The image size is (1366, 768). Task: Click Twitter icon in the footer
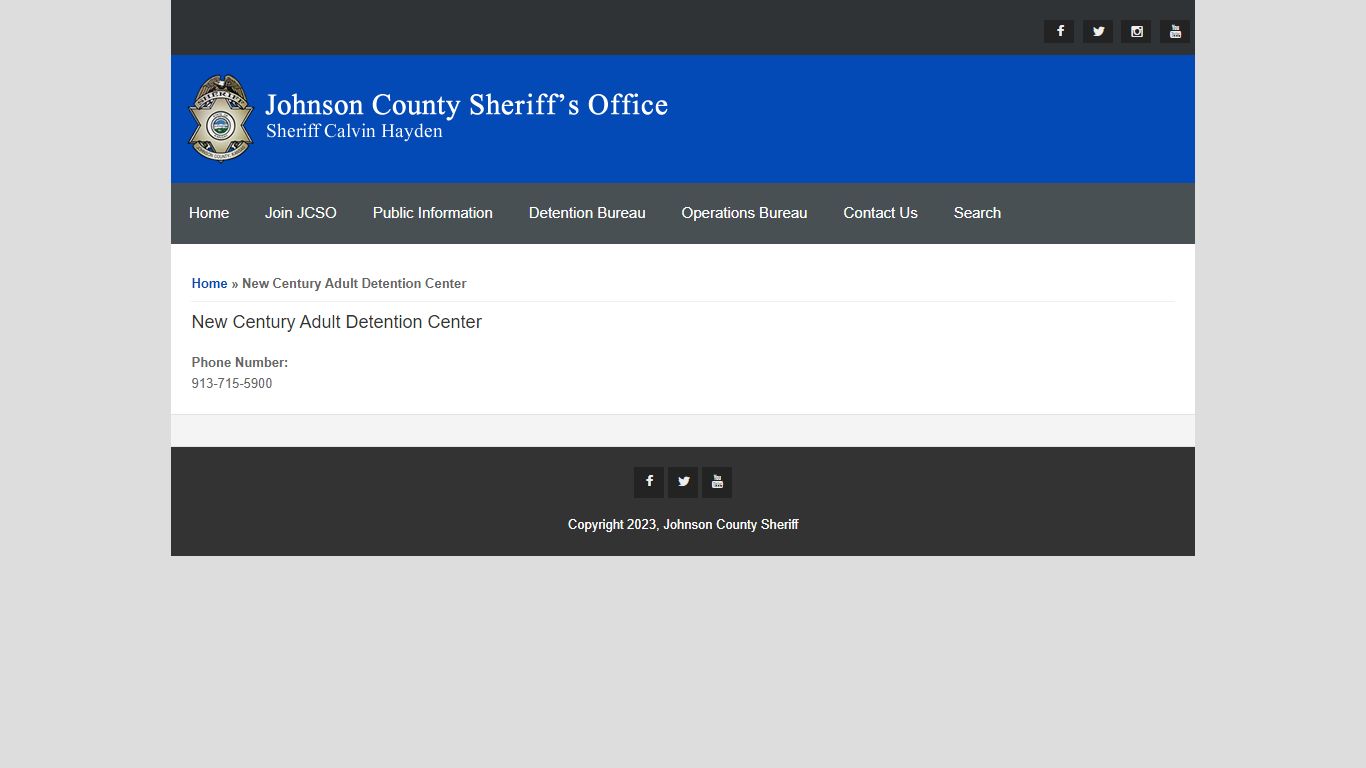tap(683, 482)
